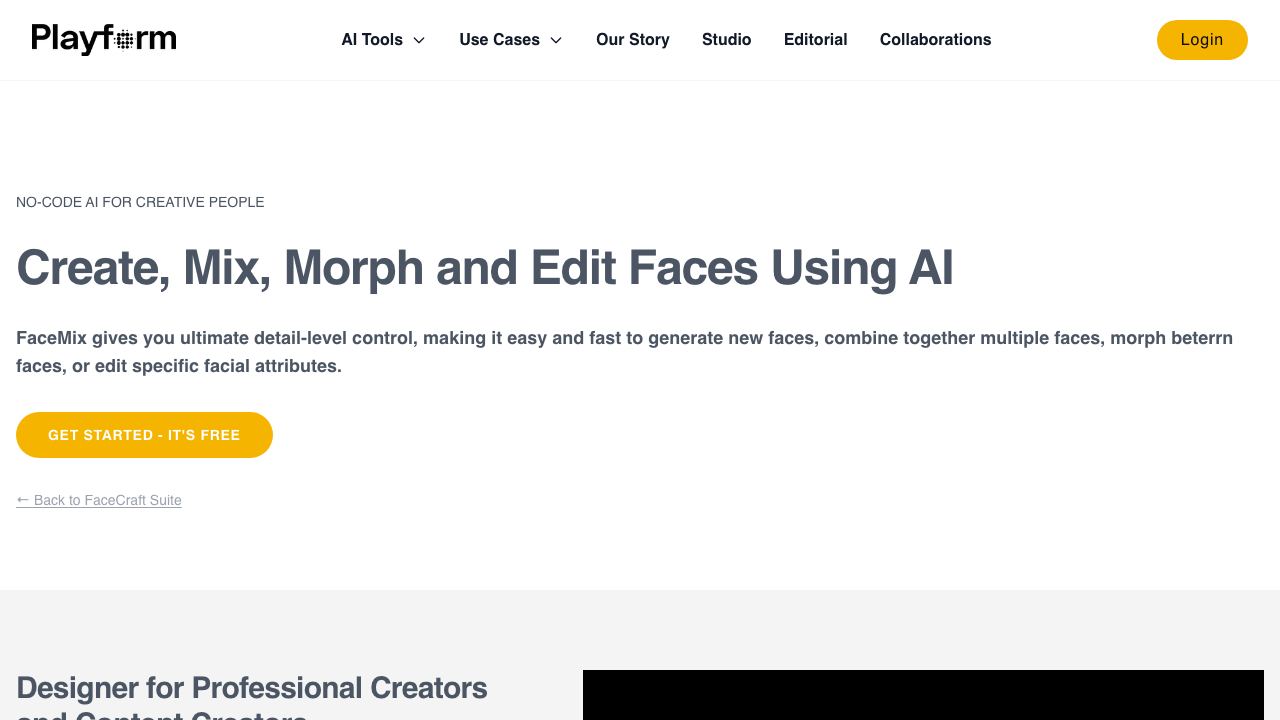
Task: Visit the Editorial section
Action: 816,40
